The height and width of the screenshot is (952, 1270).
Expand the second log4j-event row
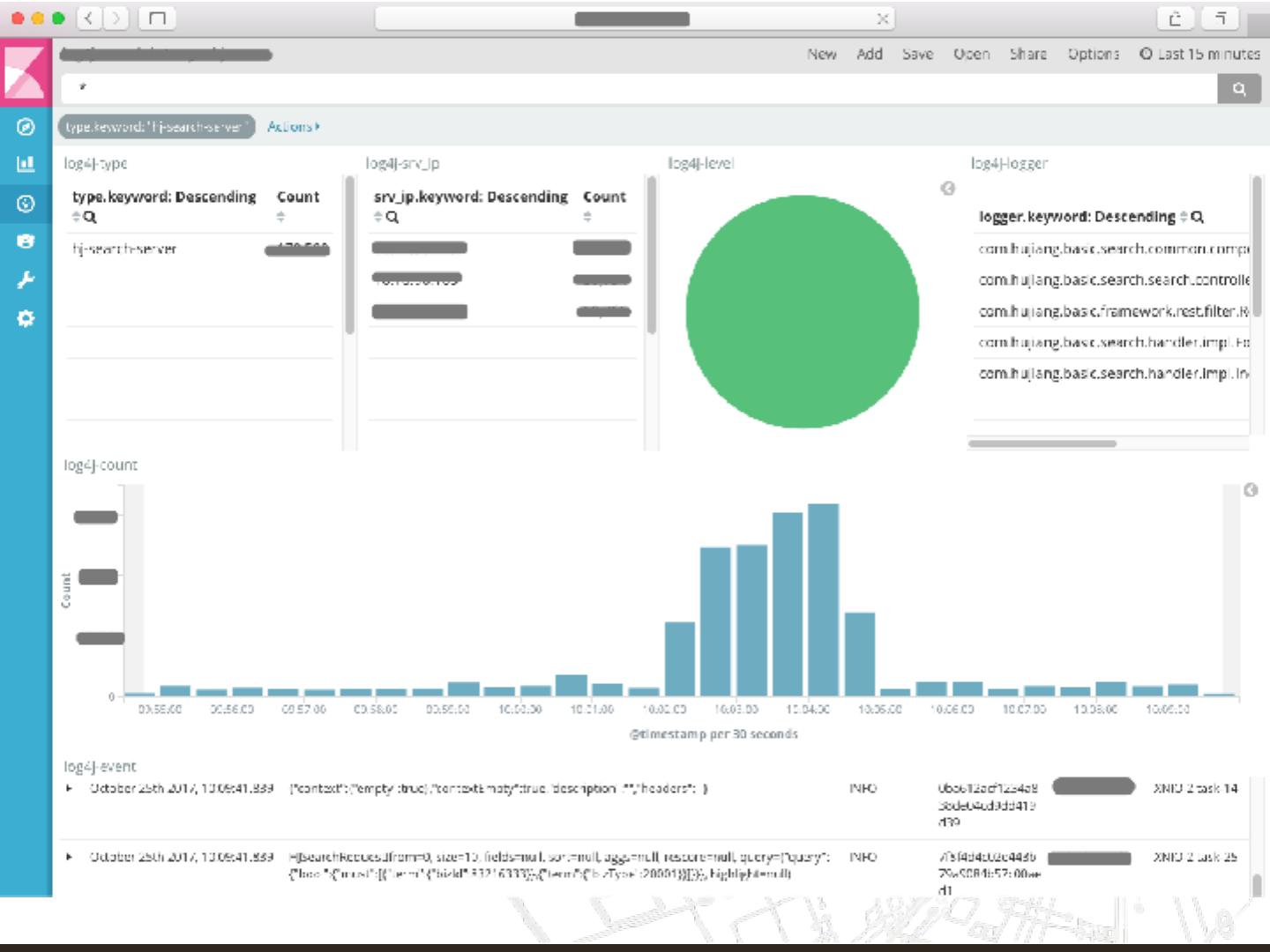(x=70, y=856)
